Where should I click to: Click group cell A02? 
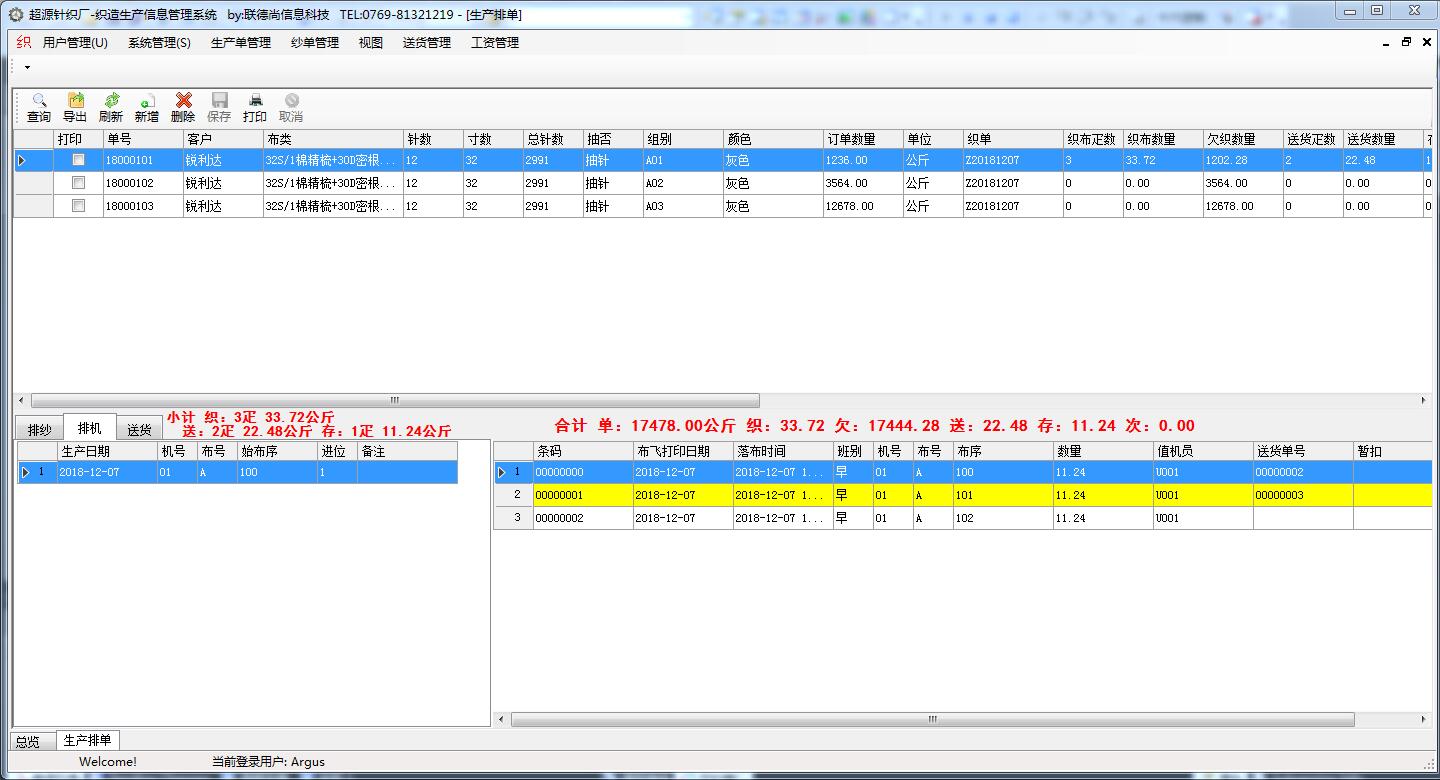tap(683, 183)
